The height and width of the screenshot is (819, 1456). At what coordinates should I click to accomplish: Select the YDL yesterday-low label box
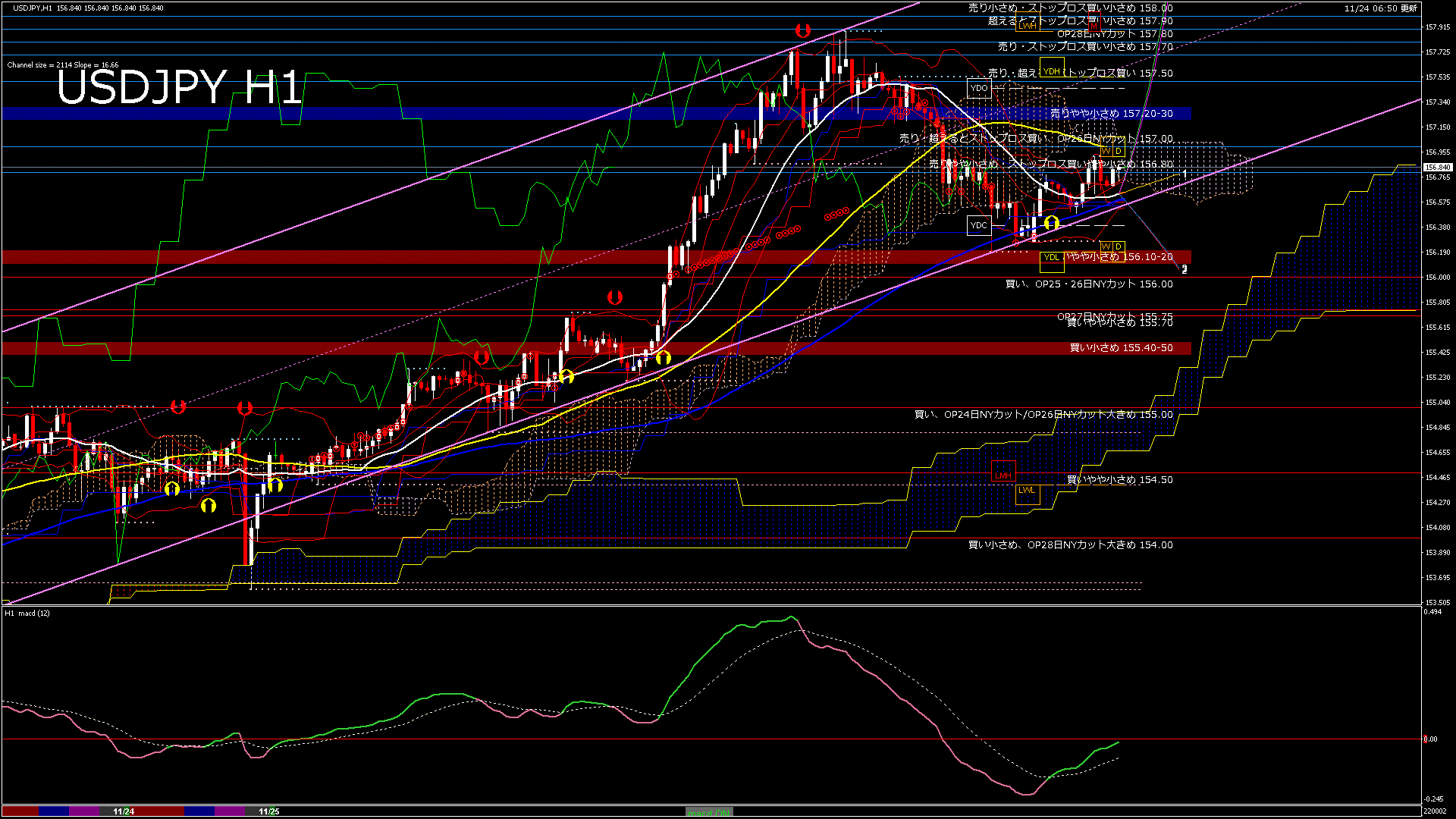click(x=1051, y=258)
